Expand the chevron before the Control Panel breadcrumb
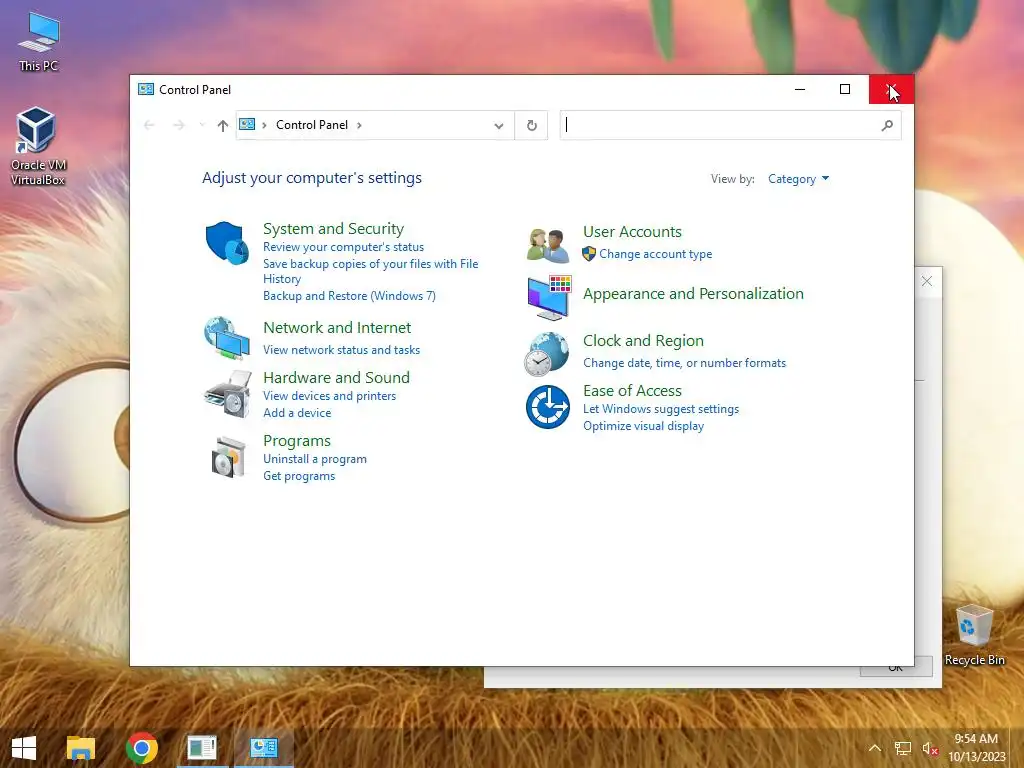The image size is (1024, 768). pos(264,125)
